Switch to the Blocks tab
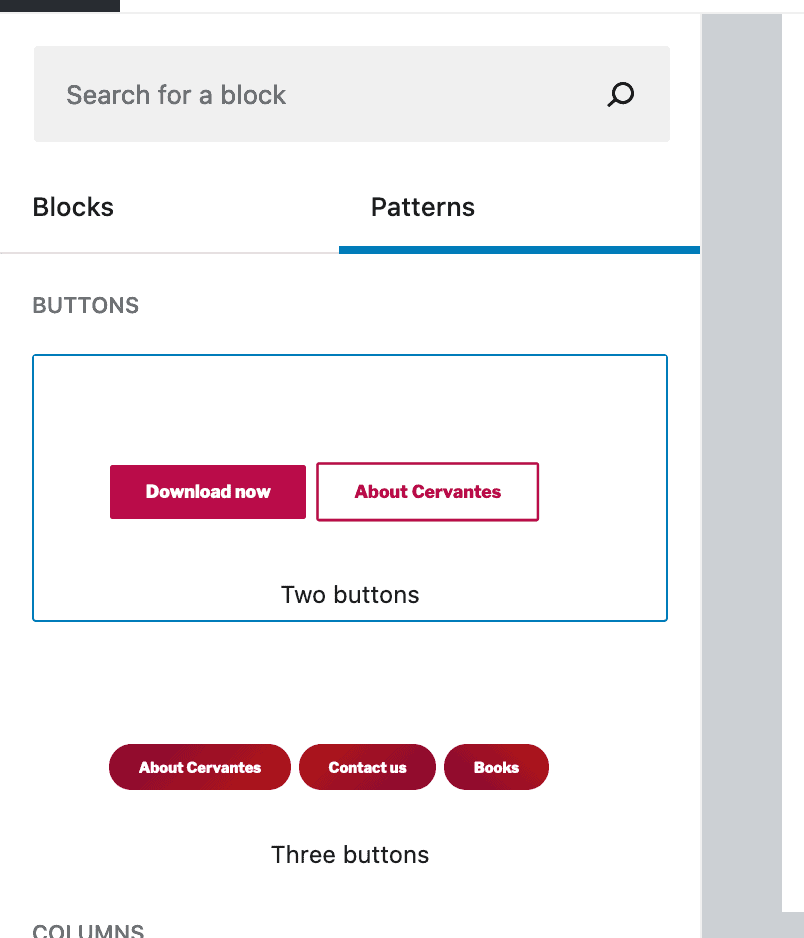This screenshot has height=938, width=804. 73,208
